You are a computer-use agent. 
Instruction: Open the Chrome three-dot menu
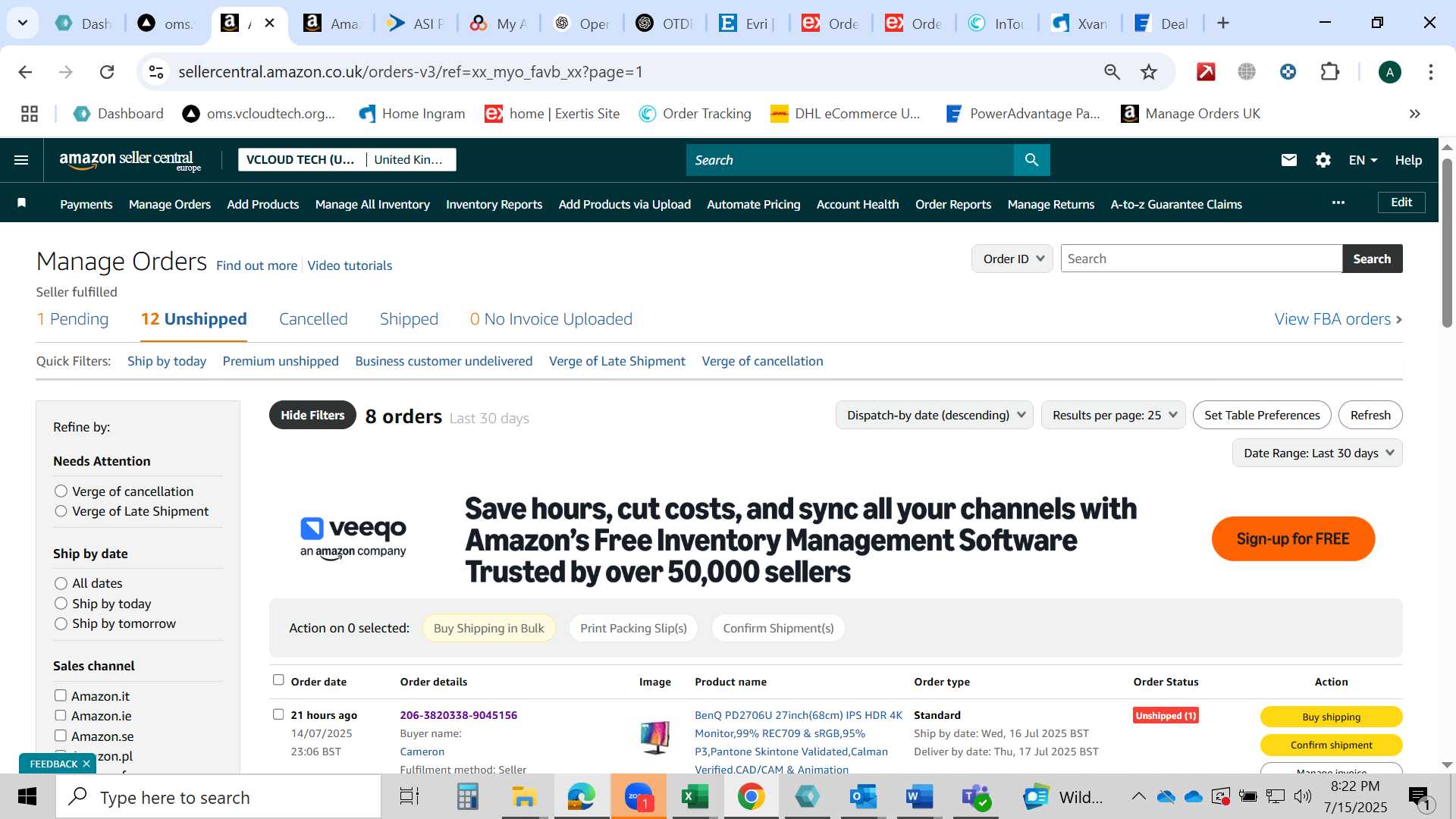click(x=1431, y=72)
